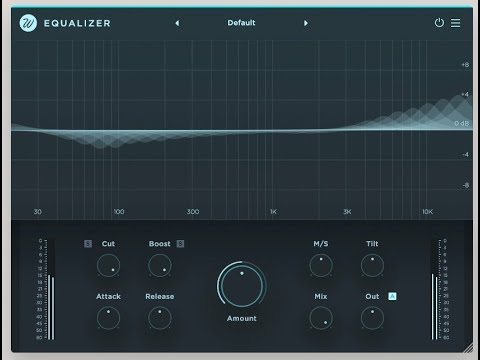Viewport: 480px width, 360px height.
Task: Click the 3K frequency label
Action: pos(347,212)
